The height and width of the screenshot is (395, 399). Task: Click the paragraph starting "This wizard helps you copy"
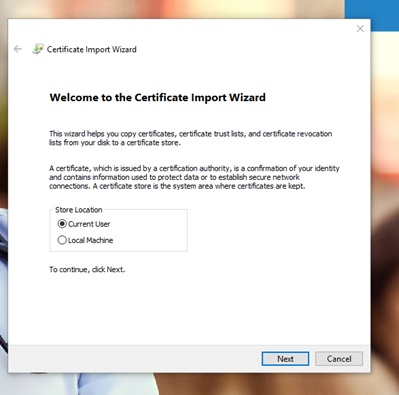point(191,138)
